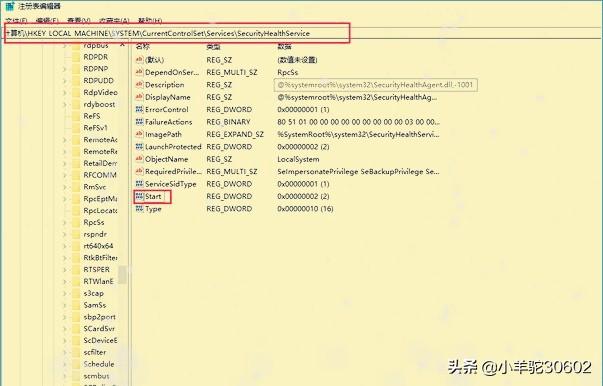The image size is (603, 386).
Task: Expand the rdpbus key
Action: [x=65, y=46]
